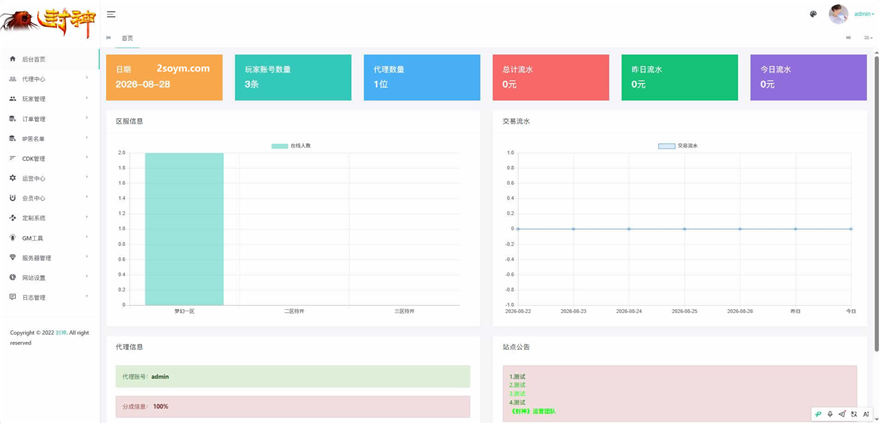Select the 首页 tab

click(127, 38)
